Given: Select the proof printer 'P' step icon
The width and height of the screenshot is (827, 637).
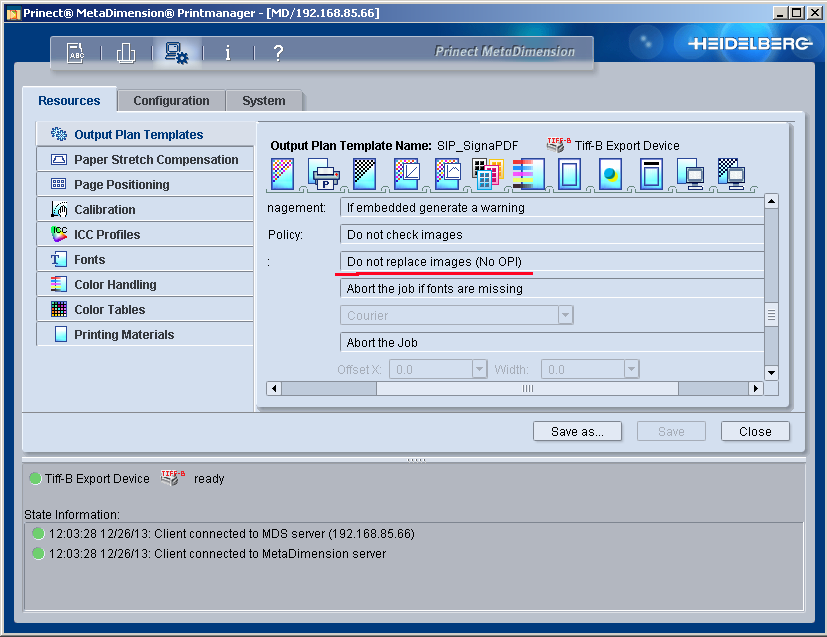Looking at the screenshot, I should (x=323, y=176).
